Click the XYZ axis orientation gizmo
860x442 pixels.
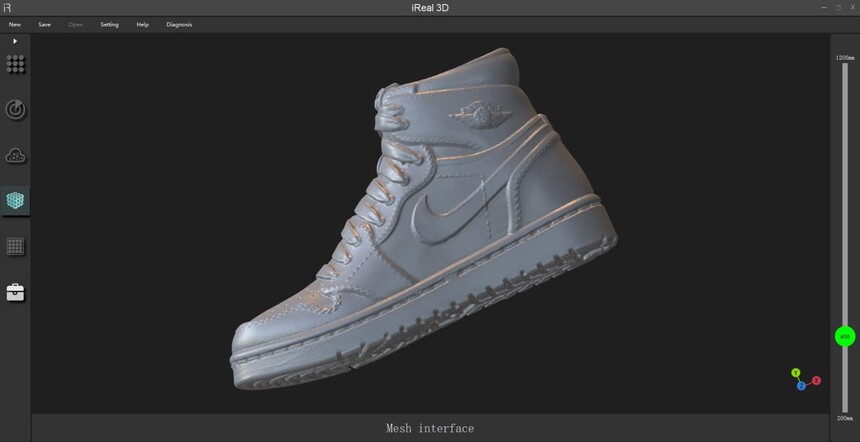[x=805, y=379]
